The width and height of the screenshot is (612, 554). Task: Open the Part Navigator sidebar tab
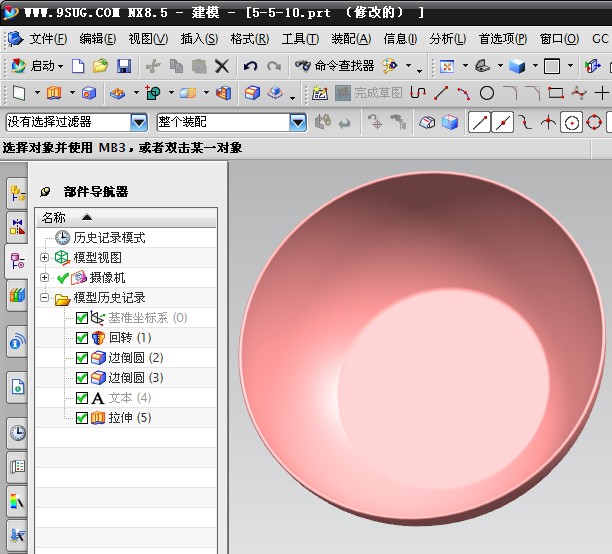[x=17, y=261]
